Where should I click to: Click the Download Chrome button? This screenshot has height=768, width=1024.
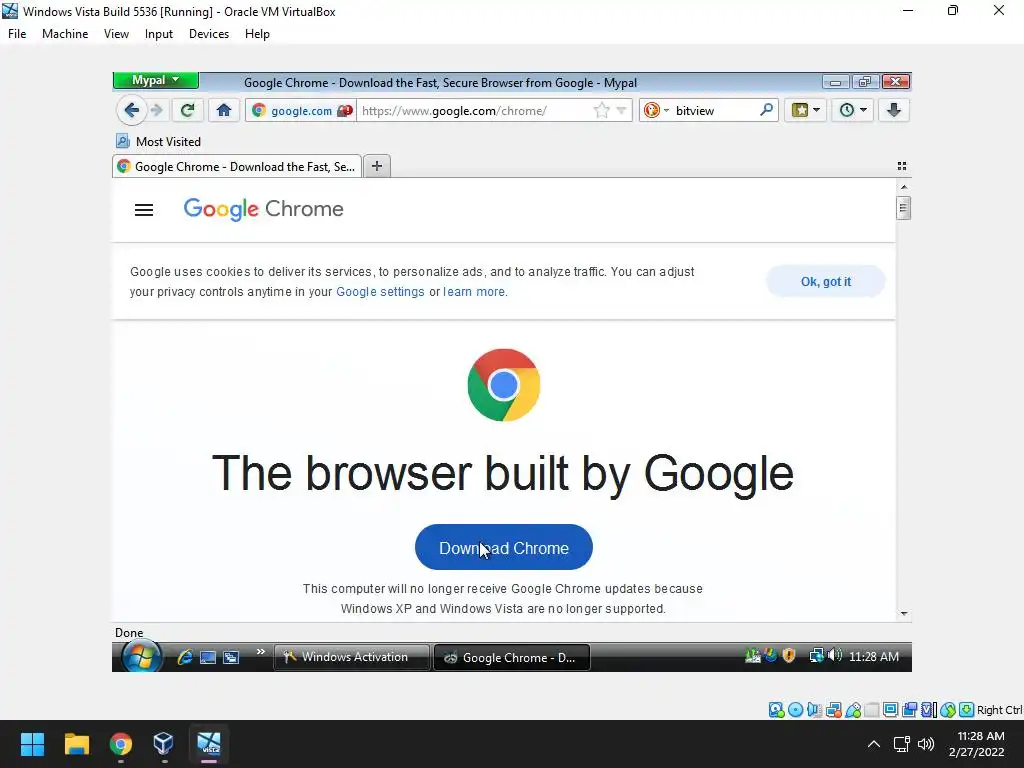504,547
